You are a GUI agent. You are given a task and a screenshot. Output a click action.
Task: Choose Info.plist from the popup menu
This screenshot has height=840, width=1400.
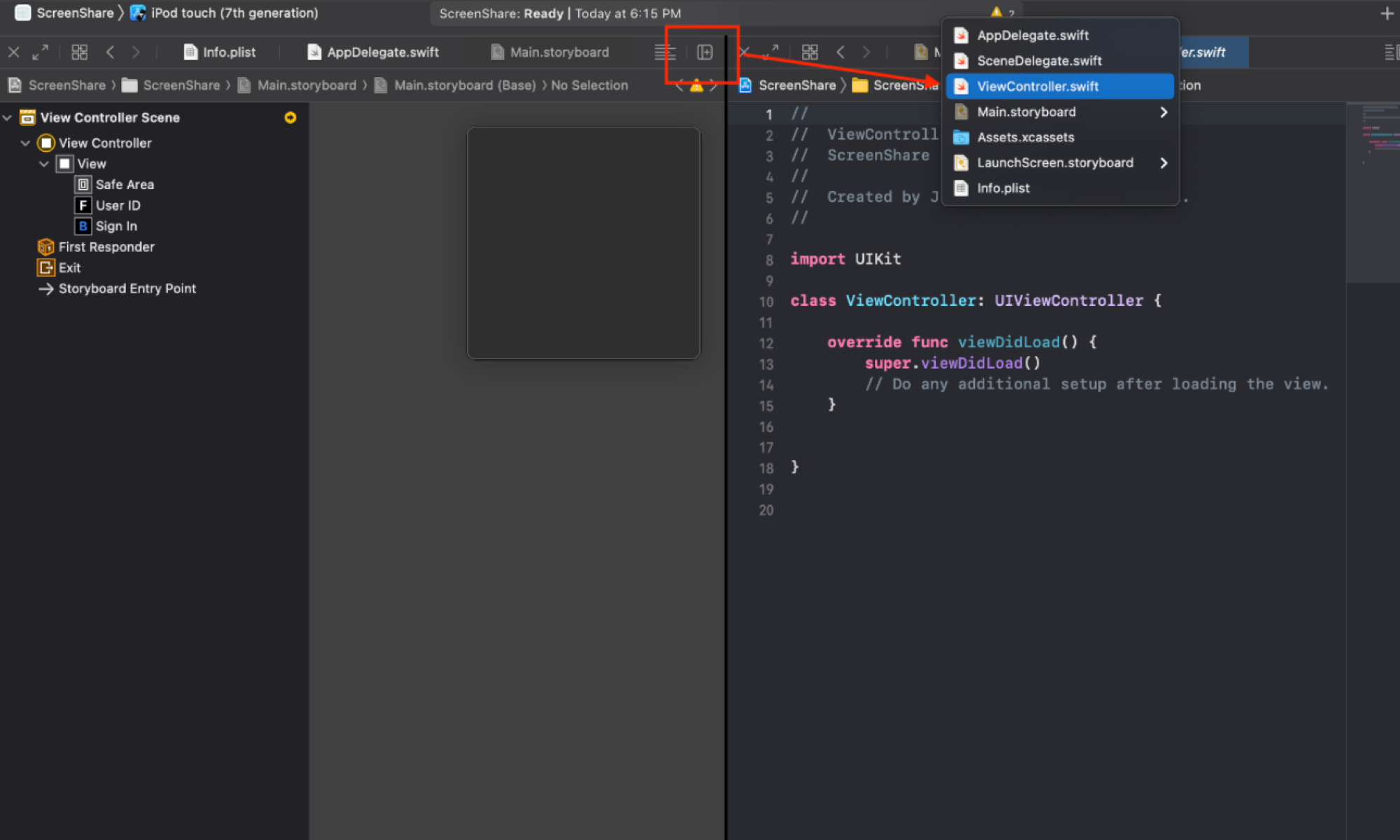pos(1060,188)
